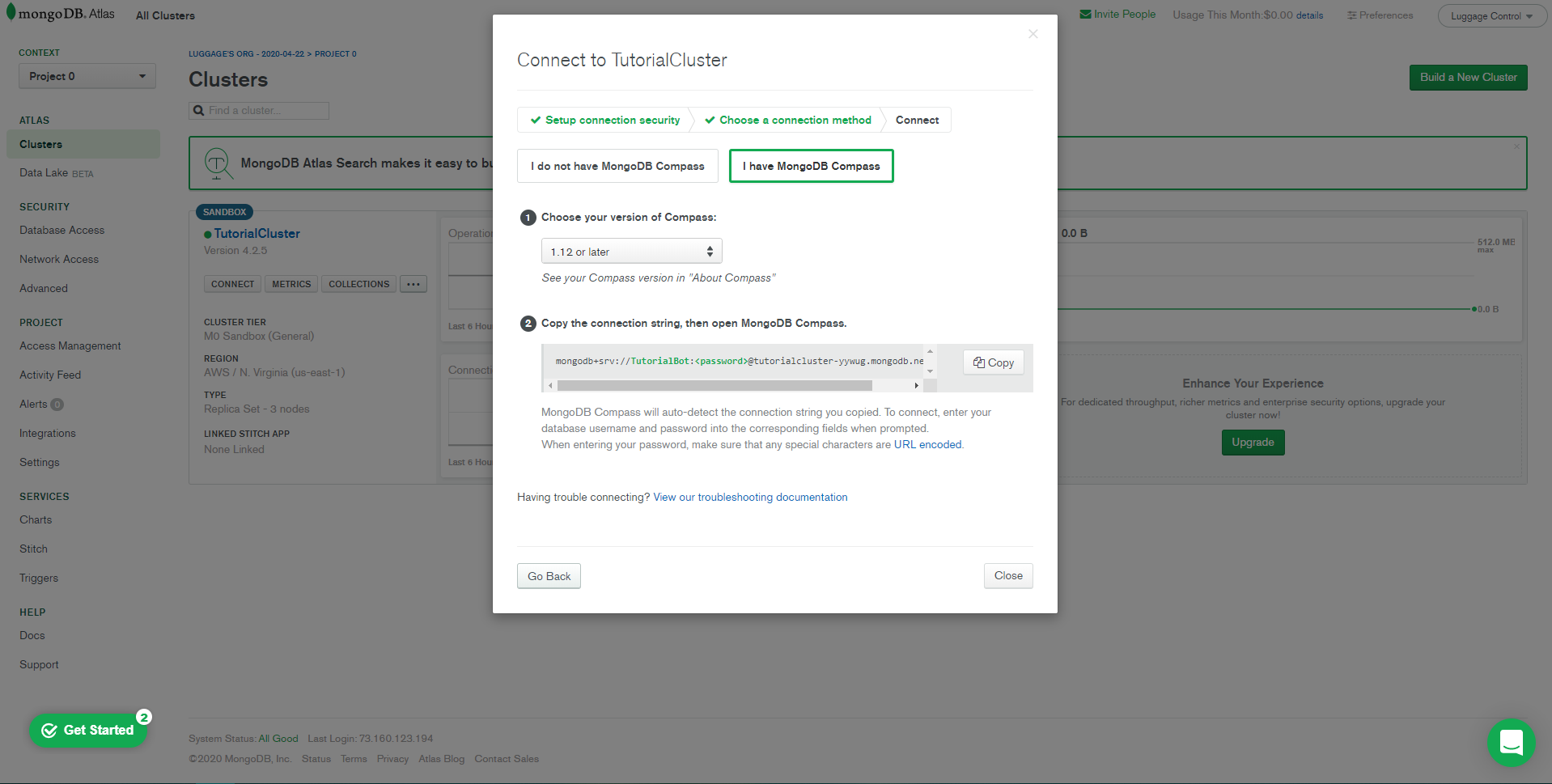Viewport: 1552px width, 784px height.
Task: Click the Alerts count badge
Action: pos(57,405)
